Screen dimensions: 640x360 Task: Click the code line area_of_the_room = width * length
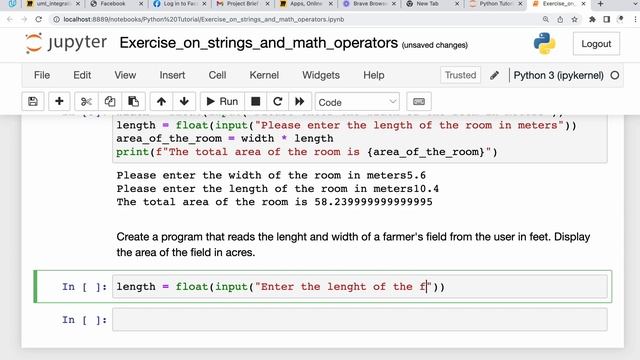(x=224, y=139)
